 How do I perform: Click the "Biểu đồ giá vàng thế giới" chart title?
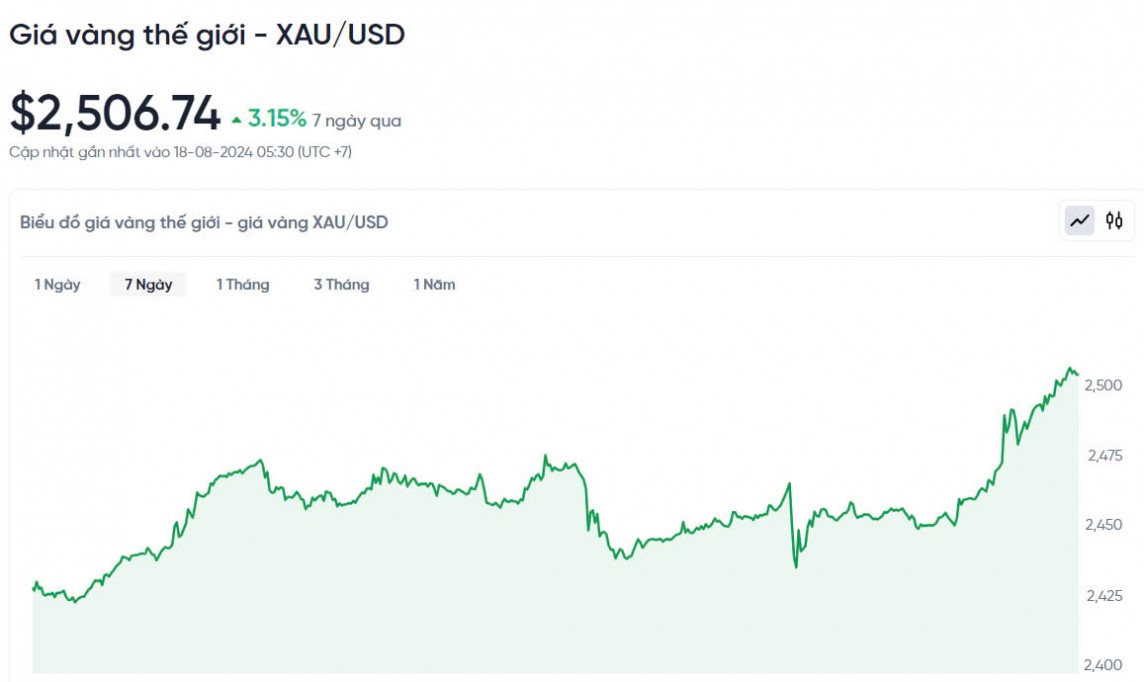204,222
